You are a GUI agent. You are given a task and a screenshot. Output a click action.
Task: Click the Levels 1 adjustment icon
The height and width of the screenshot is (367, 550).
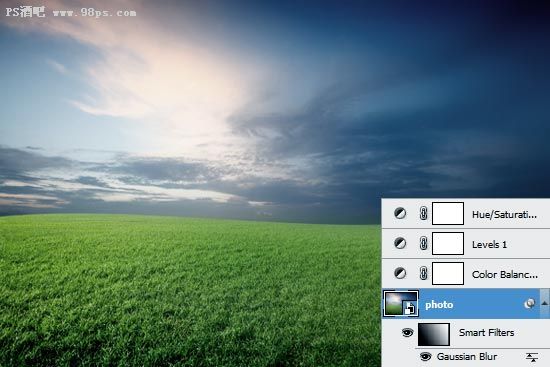click(400, 243)
